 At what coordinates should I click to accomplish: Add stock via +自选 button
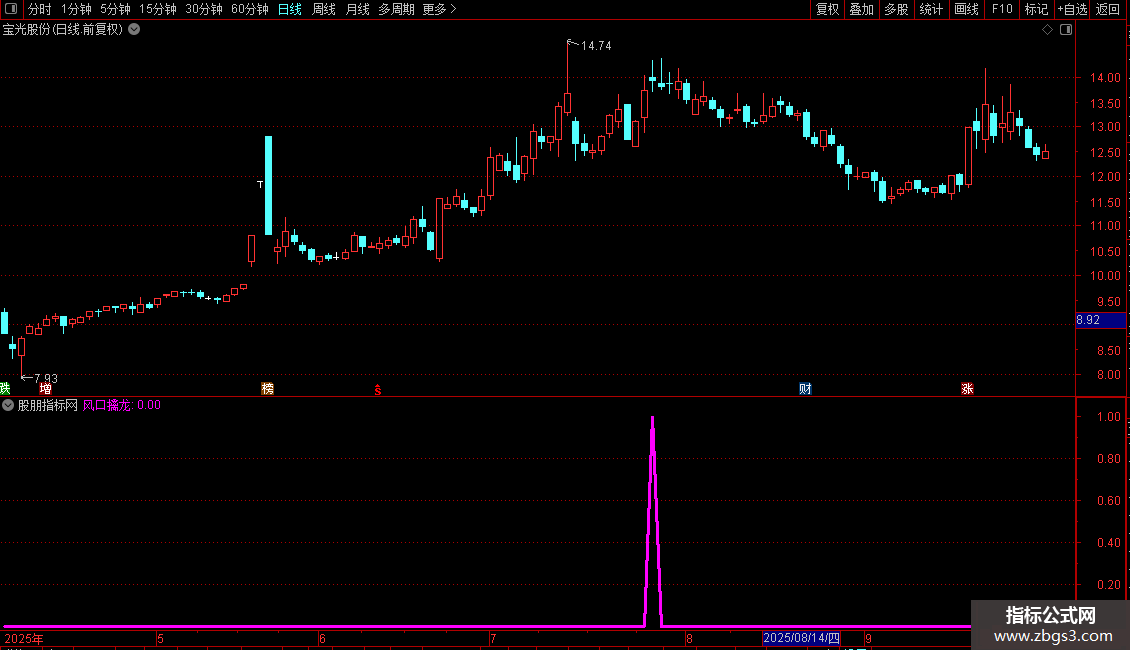(1072, 9)
